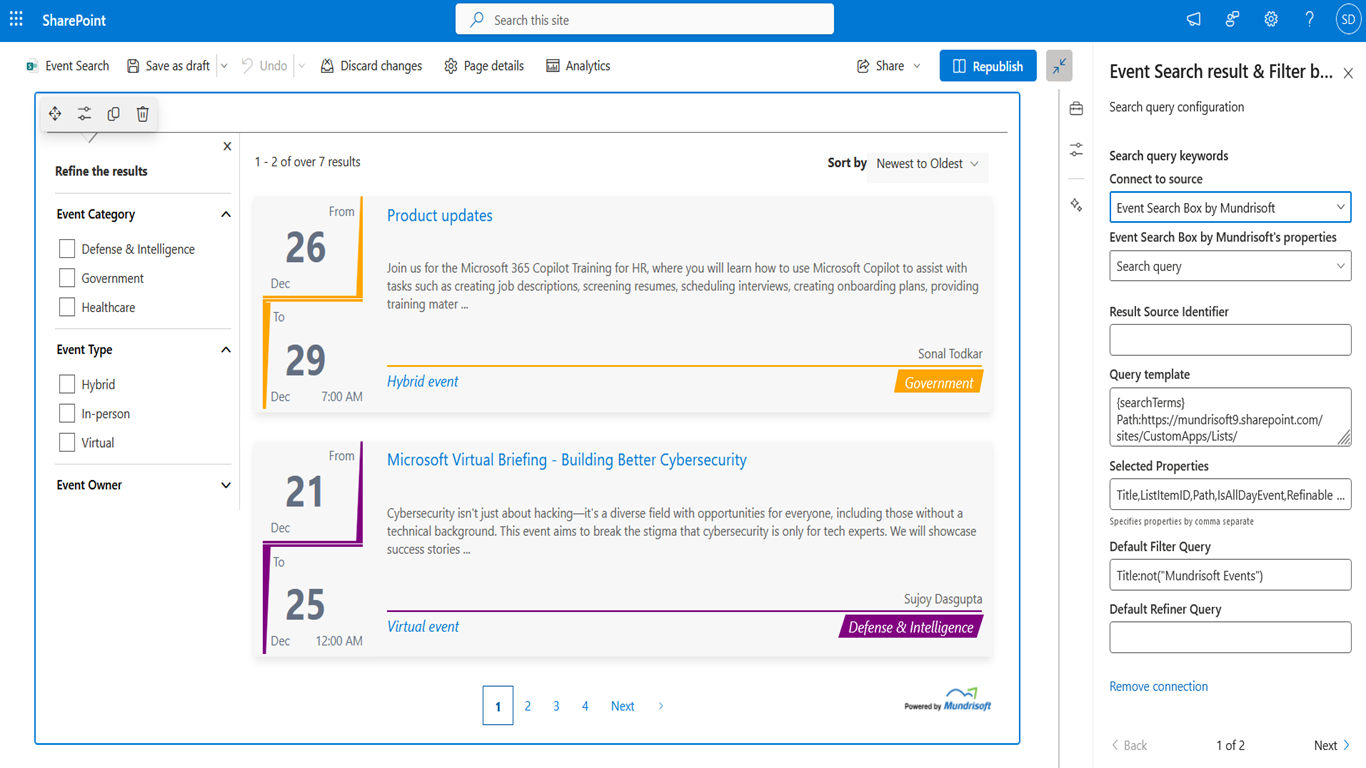Open the SharePoint app launcher grid

[16, 20]
